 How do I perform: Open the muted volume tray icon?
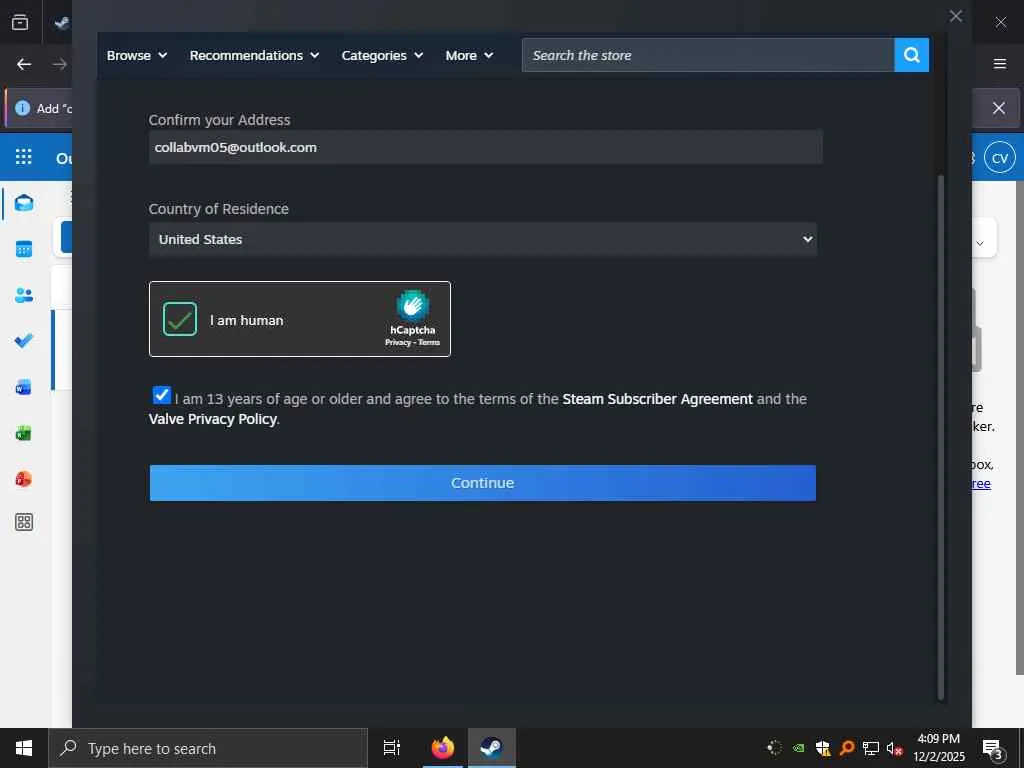coord(894,748)
